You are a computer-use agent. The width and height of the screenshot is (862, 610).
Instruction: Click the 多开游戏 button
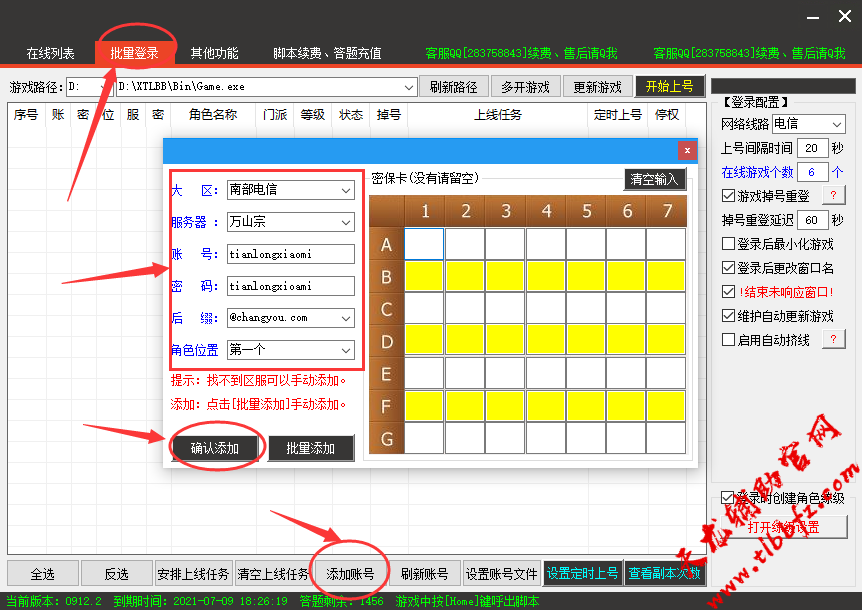[x=525, y=87]
